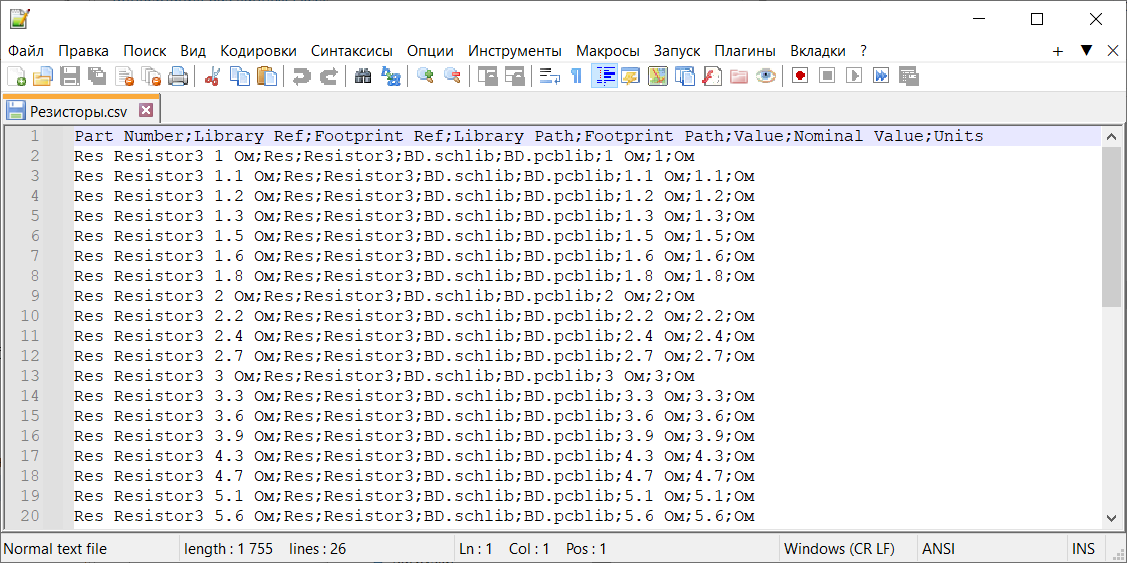
Task: Toggle word wrap in toolbar
Action: 549,76
